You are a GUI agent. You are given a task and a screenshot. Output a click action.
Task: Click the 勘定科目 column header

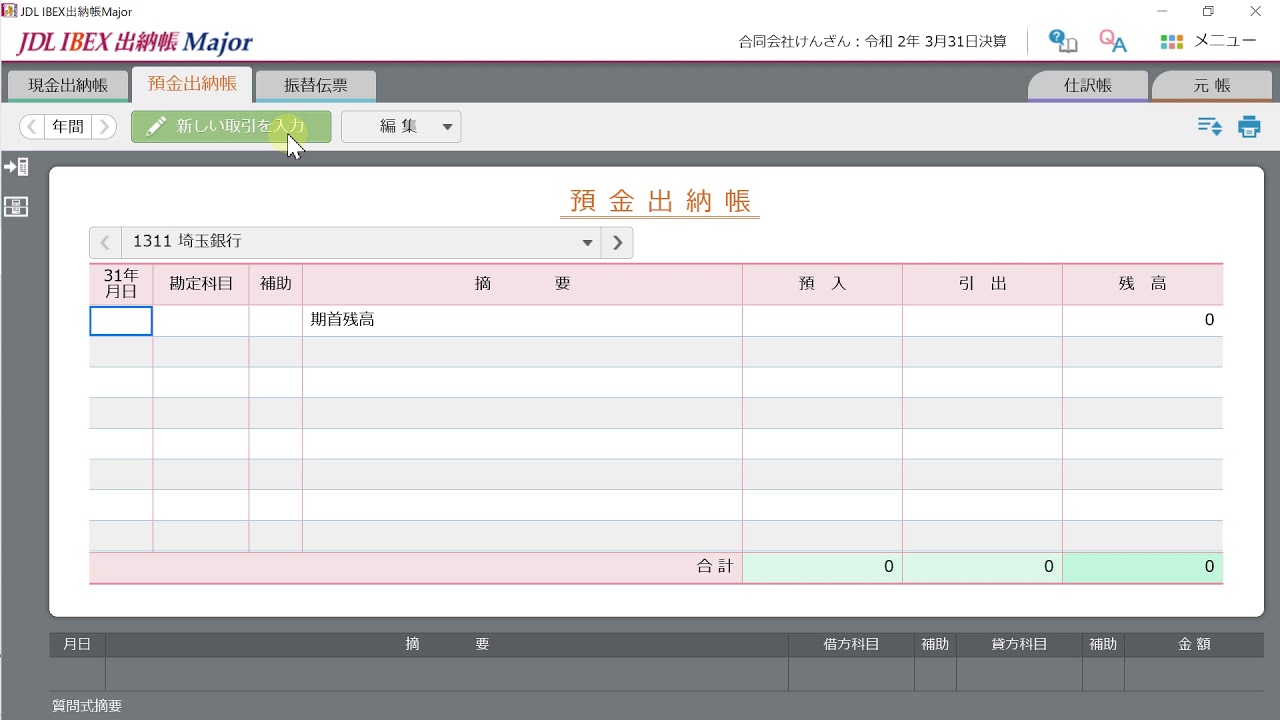[201, 284]
